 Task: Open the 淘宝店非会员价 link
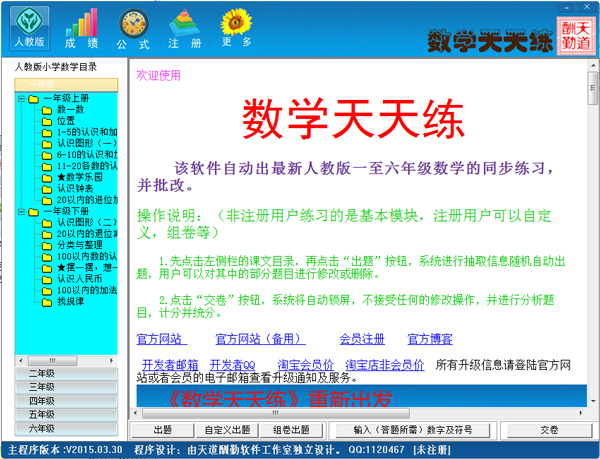(x=385, y=365)
